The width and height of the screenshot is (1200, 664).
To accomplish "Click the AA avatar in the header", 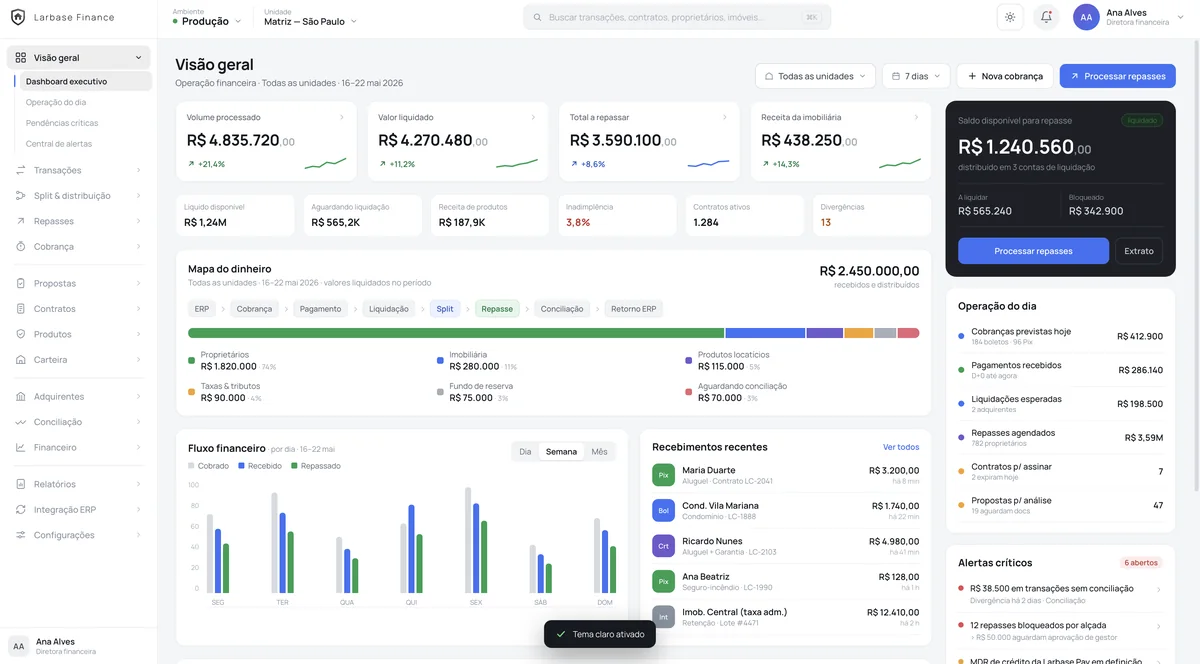I will [1086, 17].
